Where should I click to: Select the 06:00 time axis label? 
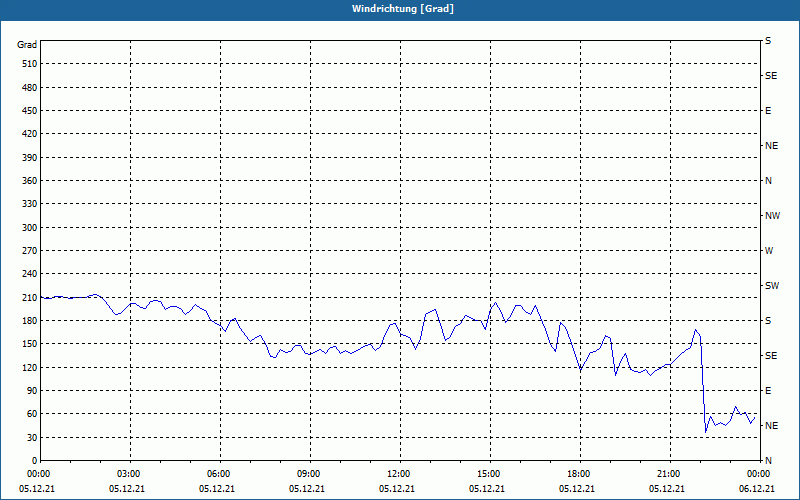pyautogui.click(x=220, y=474)
